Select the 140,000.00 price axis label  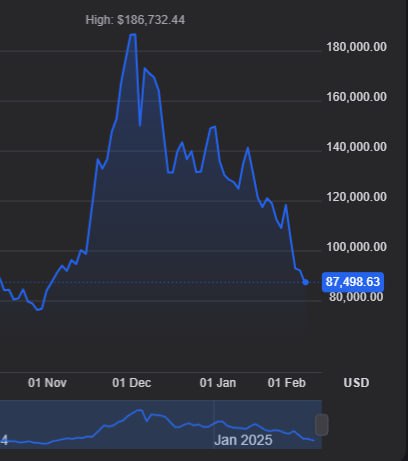pyautogui.click(x=356, y=147)
